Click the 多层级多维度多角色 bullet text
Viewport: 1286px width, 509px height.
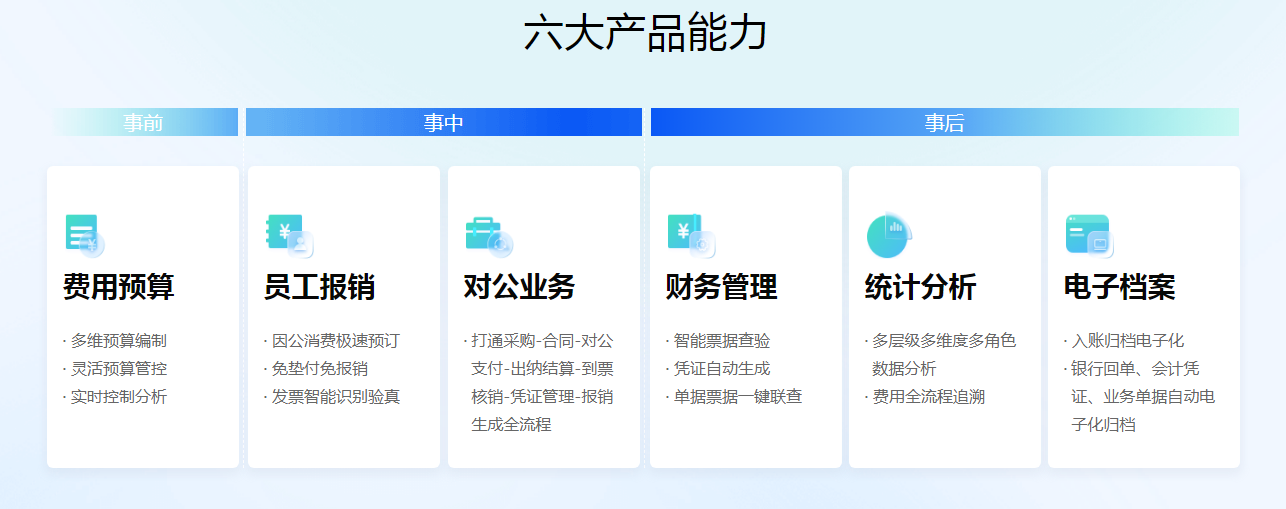(944, 341)
